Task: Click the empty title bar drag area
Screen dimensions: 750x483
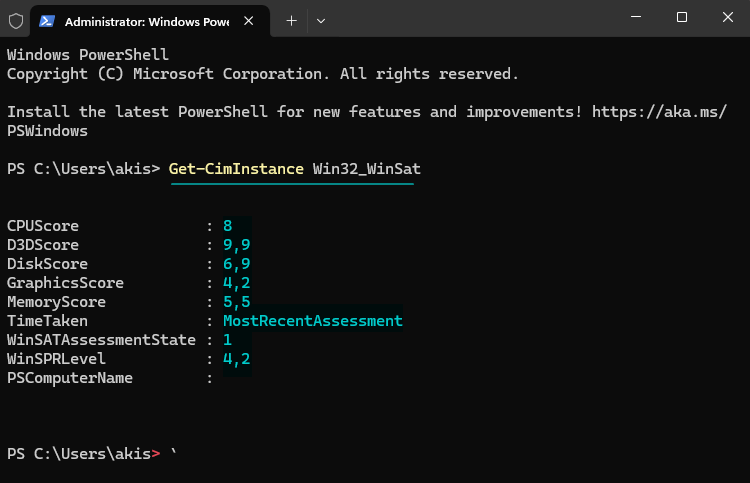Action: click(x=474, y=18)
